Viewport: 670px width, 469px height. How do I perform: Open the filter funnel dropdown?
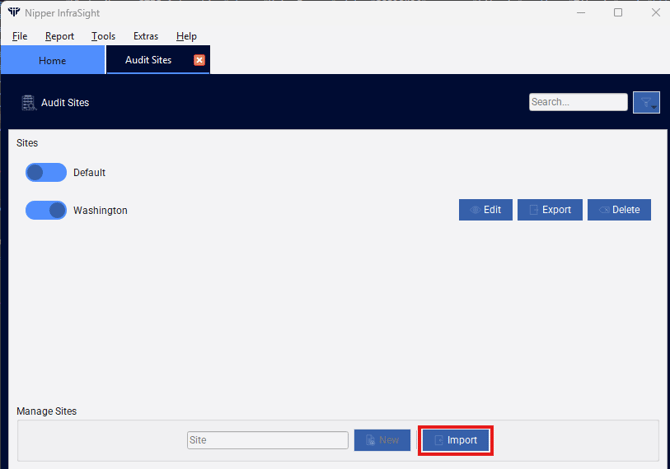click(x=646, y=102)
